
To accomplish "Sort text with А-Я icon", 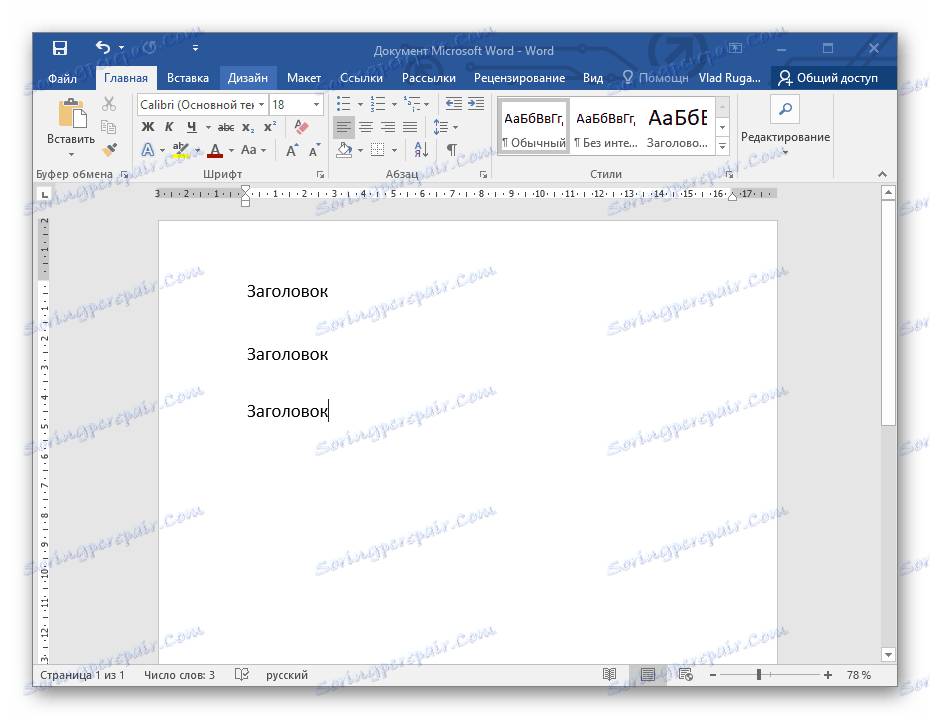I will tap(421, 150).
